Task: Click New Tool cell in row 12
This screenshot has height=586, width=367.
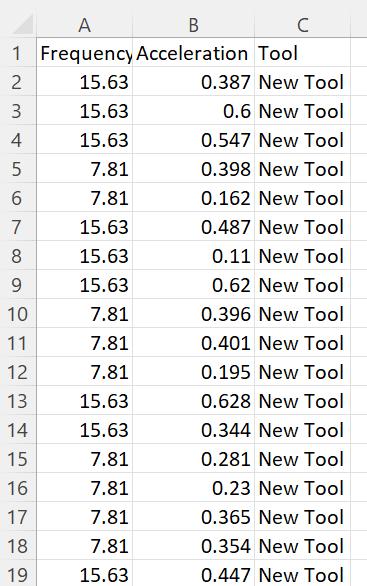Action: (x=302, y=371)
